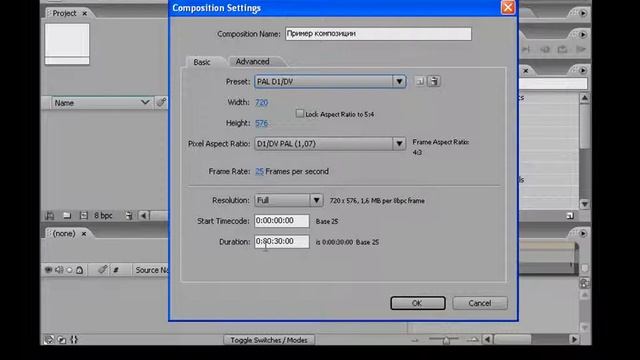Select the Project panel tab
The width and height of the screenshot is (640, 360).
coord(64,13)
